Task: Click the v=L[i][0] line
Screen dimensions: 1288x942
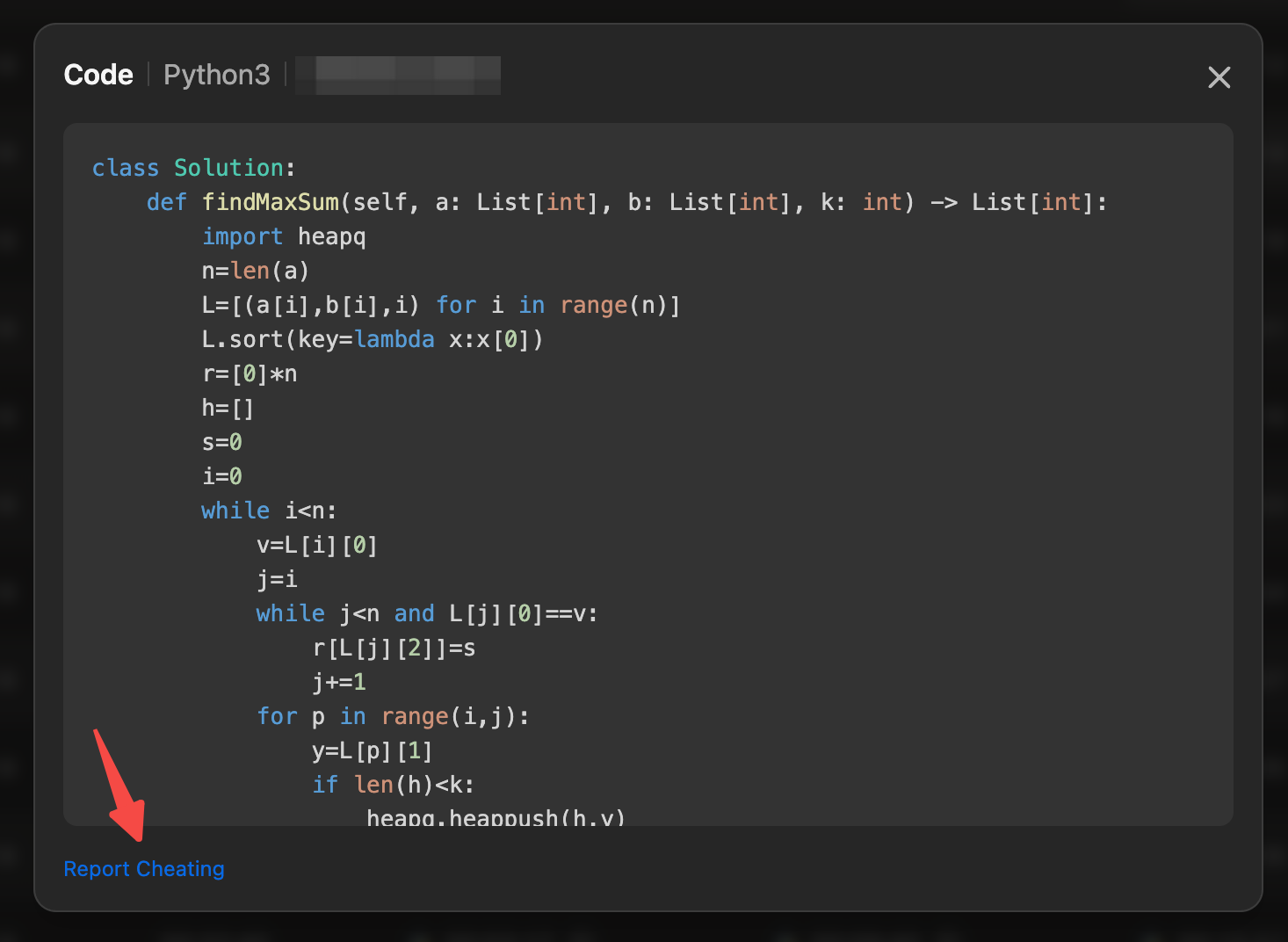Action: (x=316, y=545)
